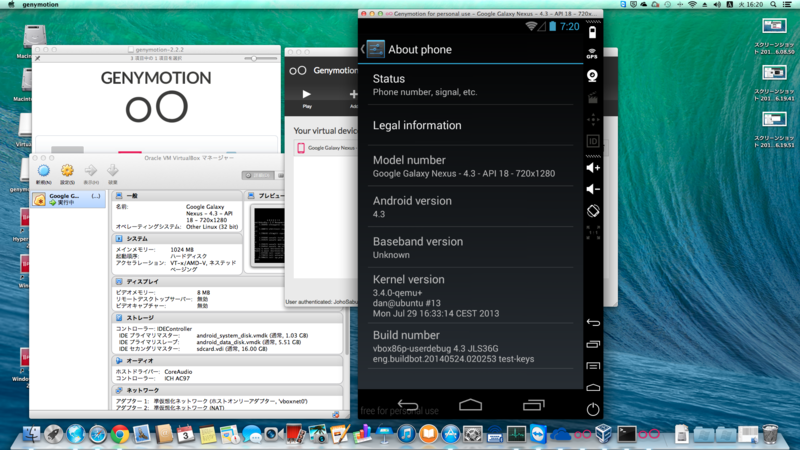
Task: Click the Back icon in the emulator side toolbar
Action: coord(593,322)
